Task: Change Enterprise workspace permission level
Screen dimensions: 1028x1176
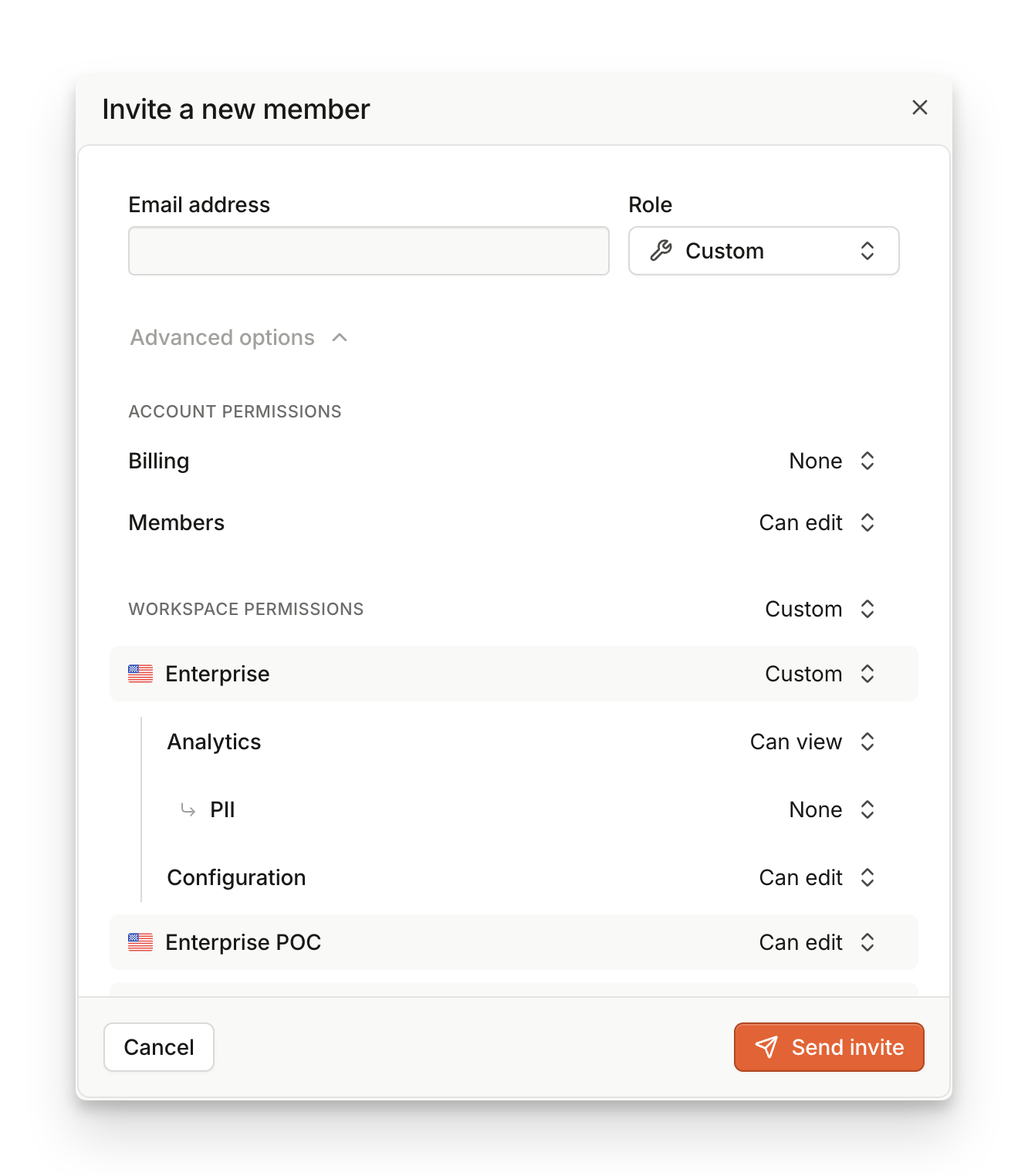Action: [x=819, y=674]
